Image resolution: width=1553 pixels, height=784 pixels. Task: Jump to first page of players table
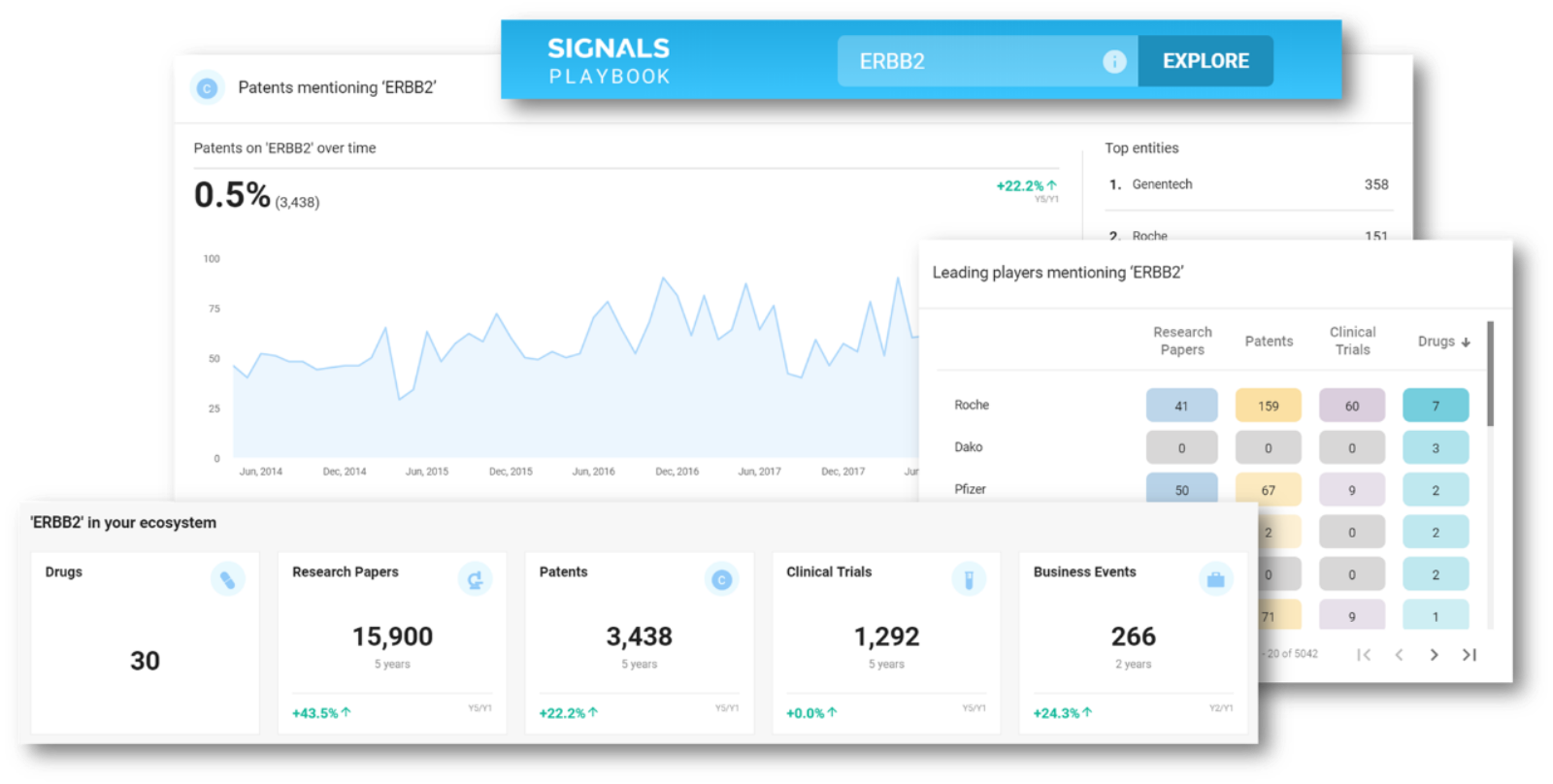1364,655
